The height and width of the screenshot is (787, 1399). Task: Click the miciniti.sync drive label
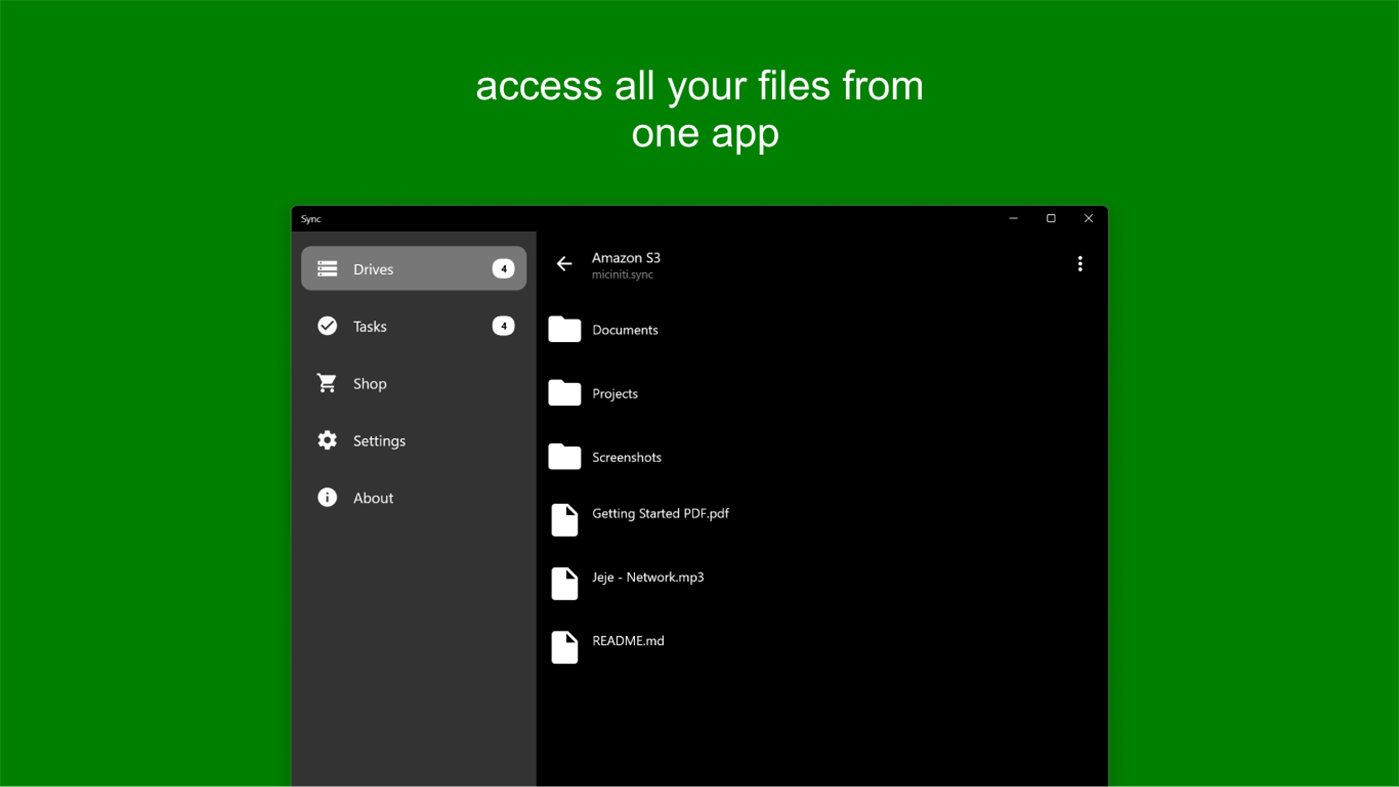tap(622, 274)
